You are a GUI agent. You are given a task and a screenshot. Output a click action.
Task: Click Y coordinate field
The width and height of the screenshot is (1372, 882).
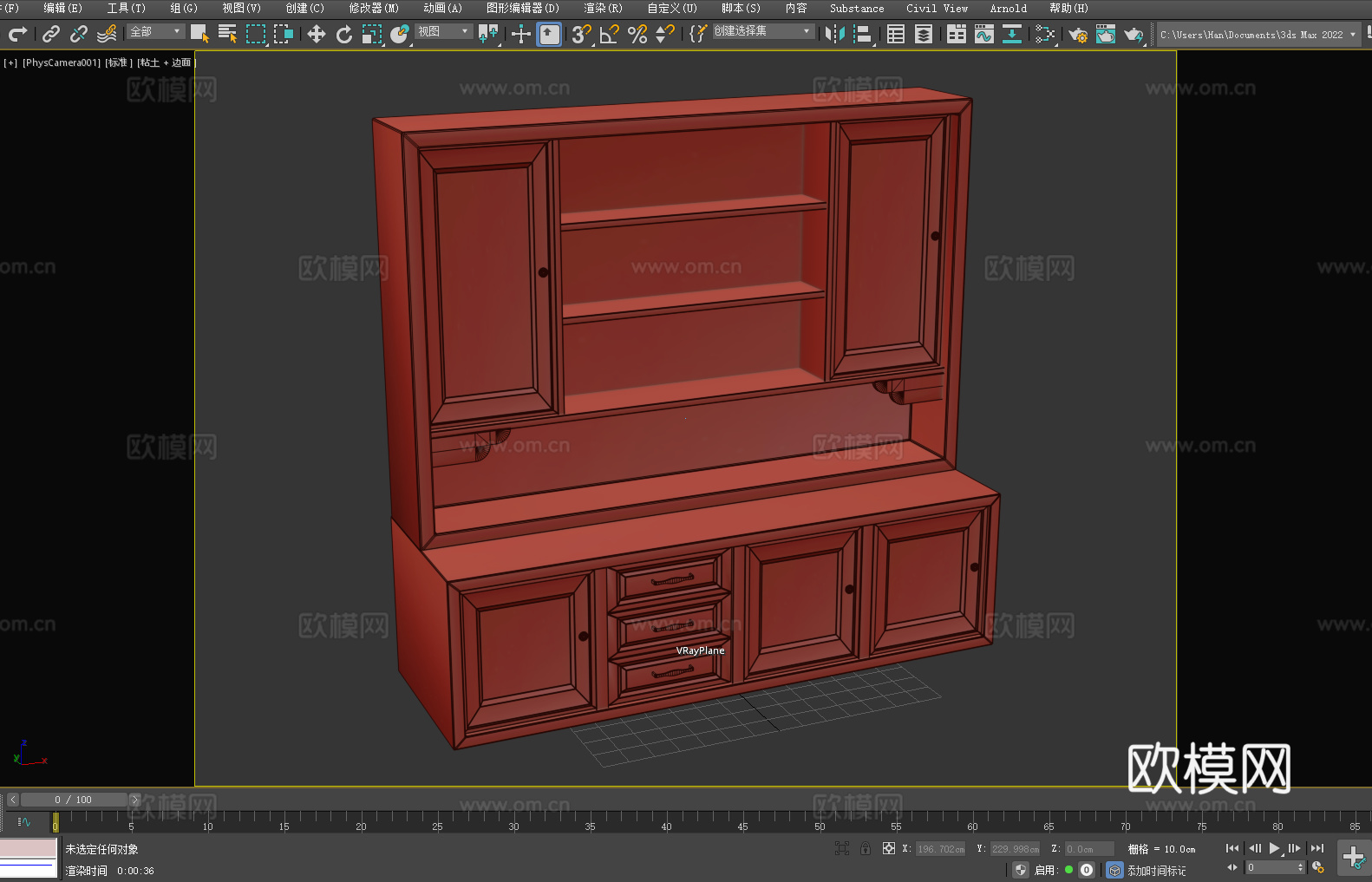1016,849
